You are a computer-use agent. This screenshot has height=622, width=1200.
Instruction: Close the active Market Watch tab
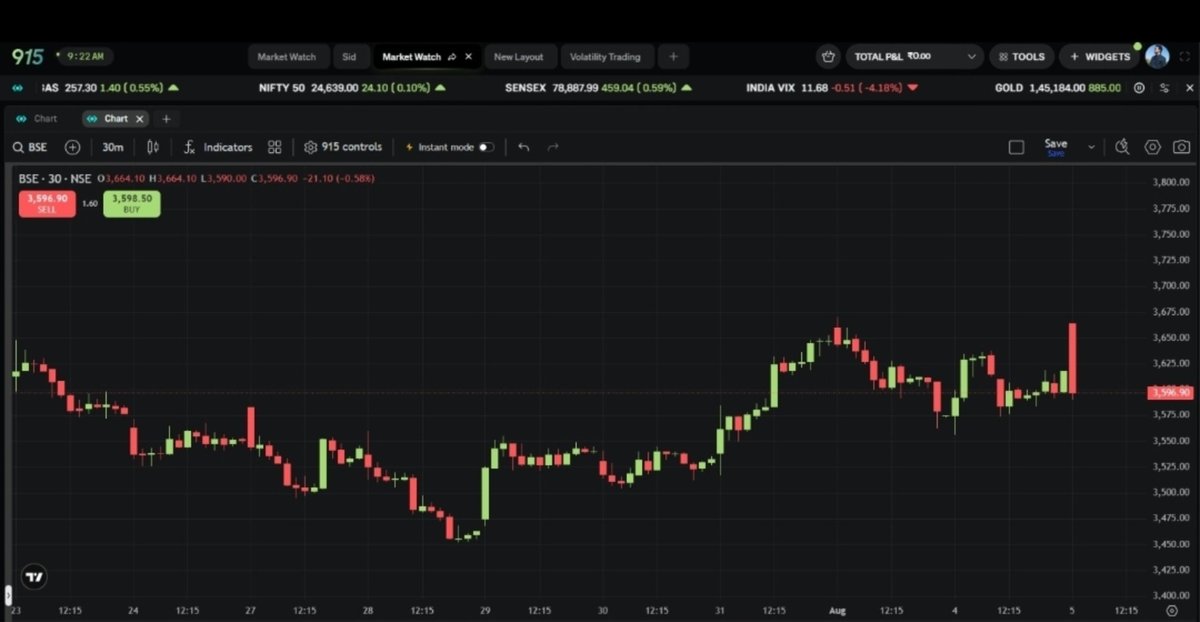[468, 57]
